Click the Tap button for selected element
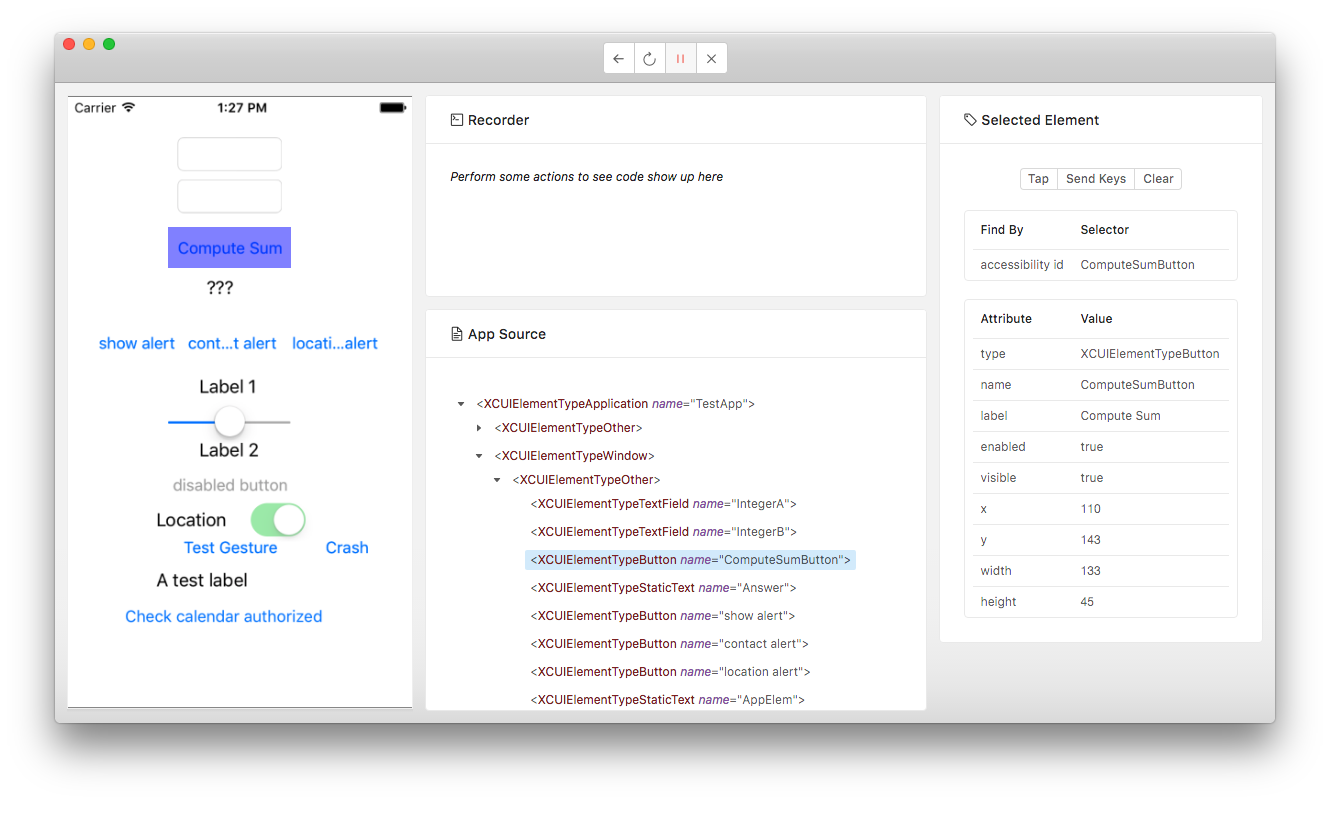The width and height of the screenshot is (1333, 817). click(1038, 179)
